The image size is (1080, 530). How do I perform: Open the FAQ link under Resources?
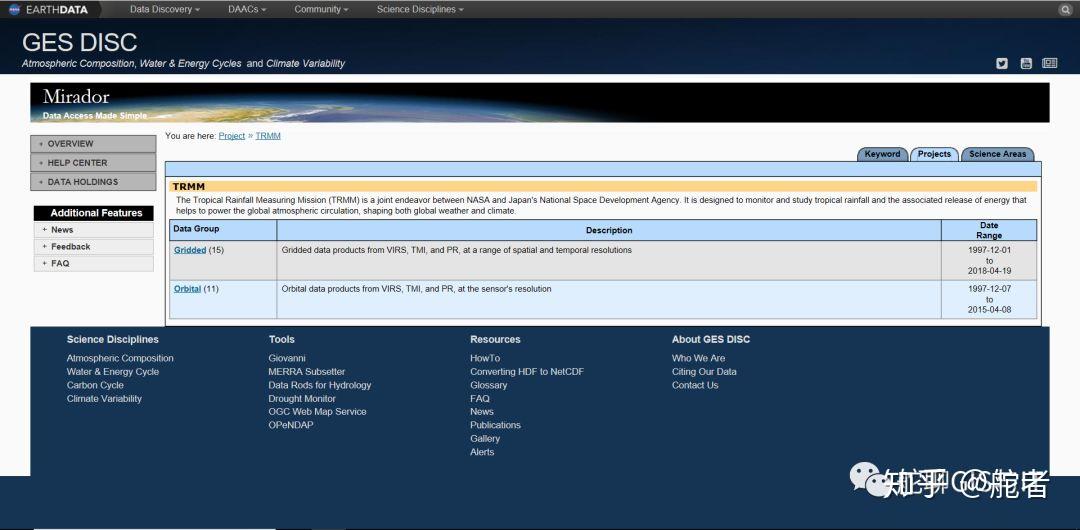(x=480, y=398)
